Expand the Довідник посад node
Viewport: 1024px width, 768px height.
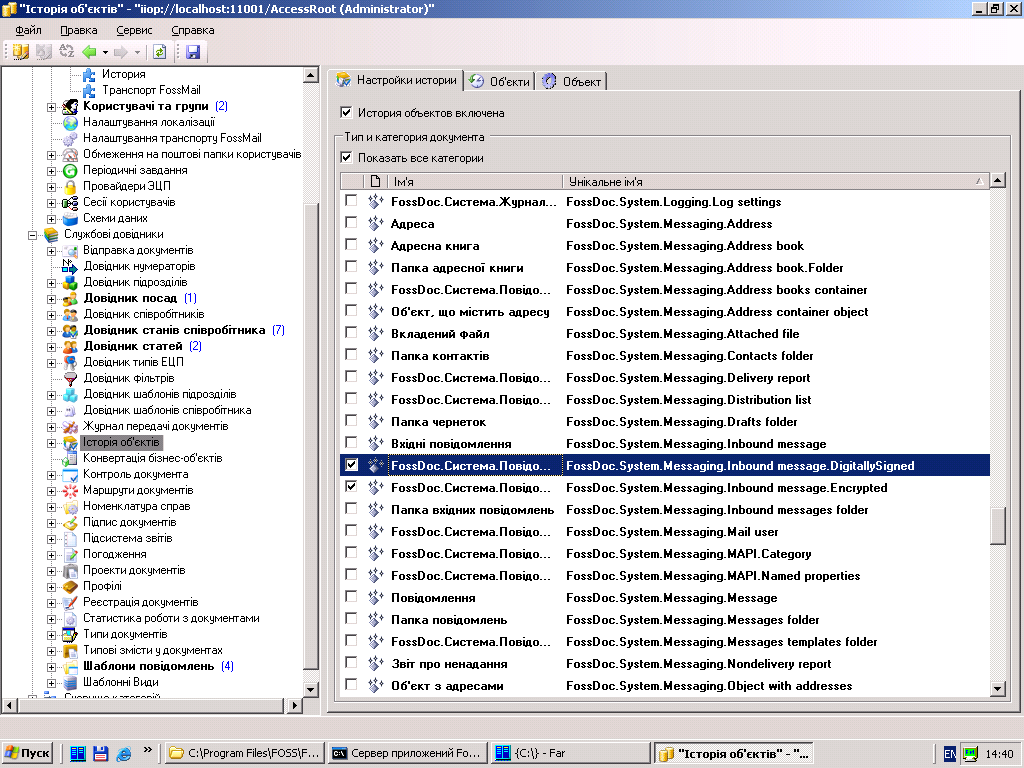click(x=52, y=298)
